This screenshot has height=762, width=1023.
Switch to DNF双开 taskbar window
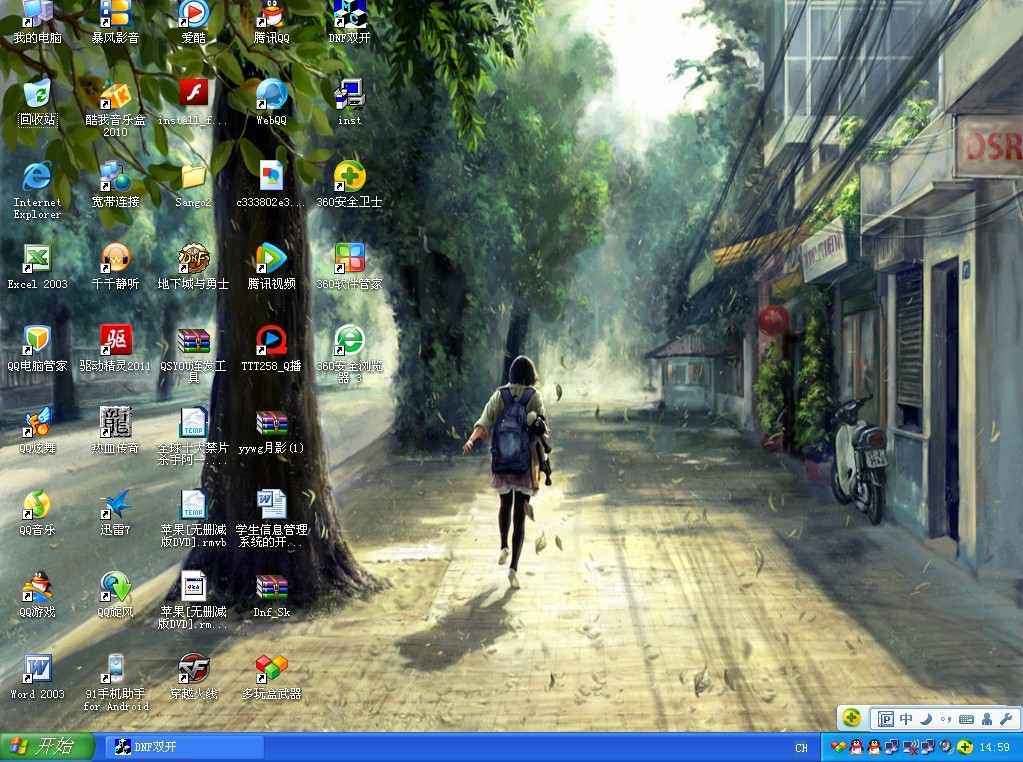(185, 747)
